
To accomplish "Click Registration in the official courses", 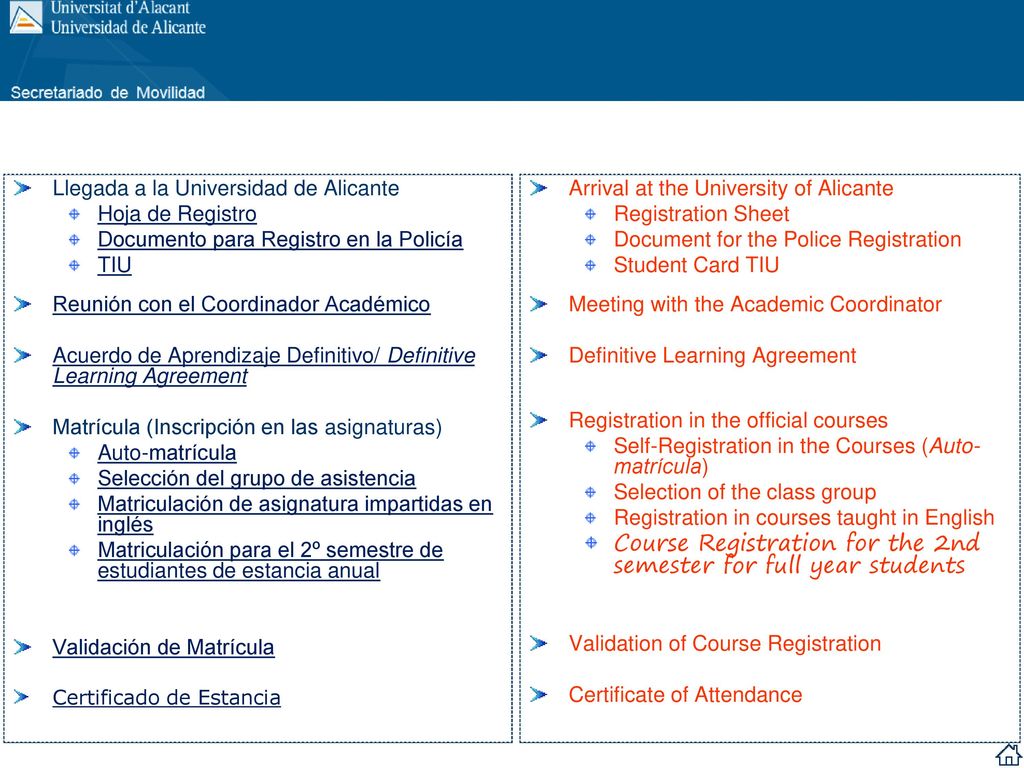I will 728,420.
